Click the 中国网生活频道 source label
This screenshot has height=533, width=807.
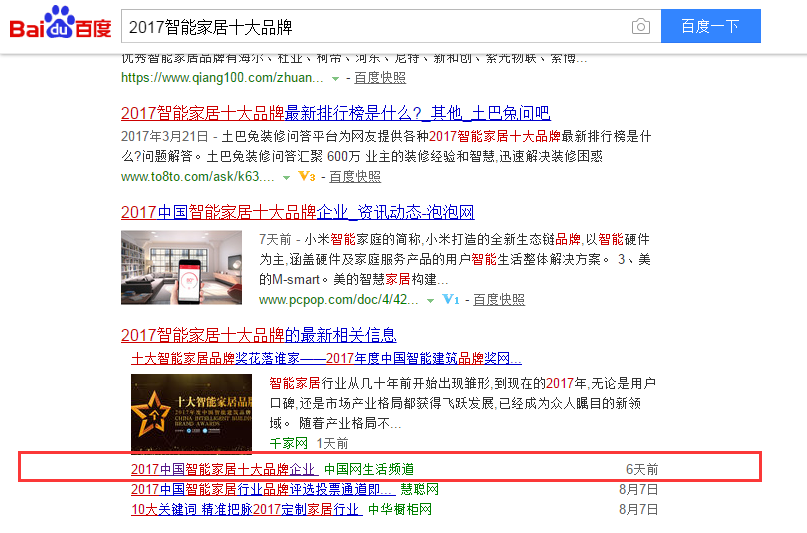tap(369, 469)
